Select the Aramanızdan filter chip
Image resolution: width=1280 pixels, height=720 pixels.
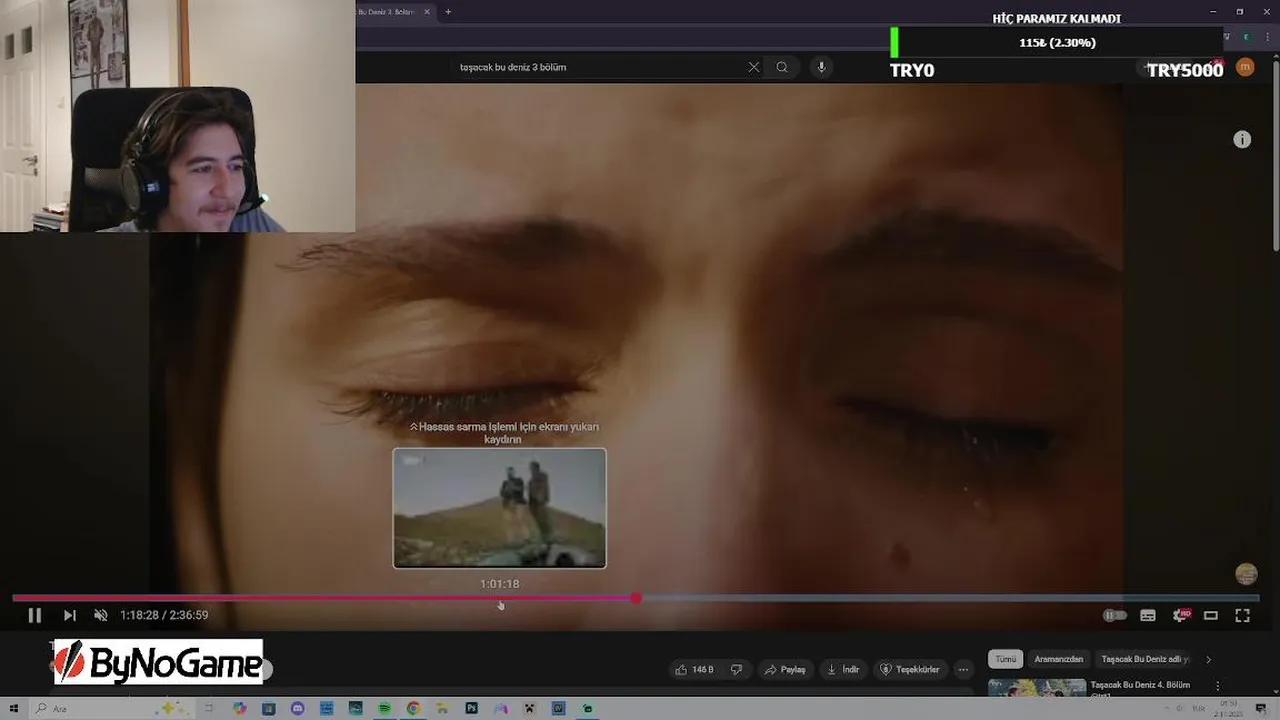[1058, 659]
